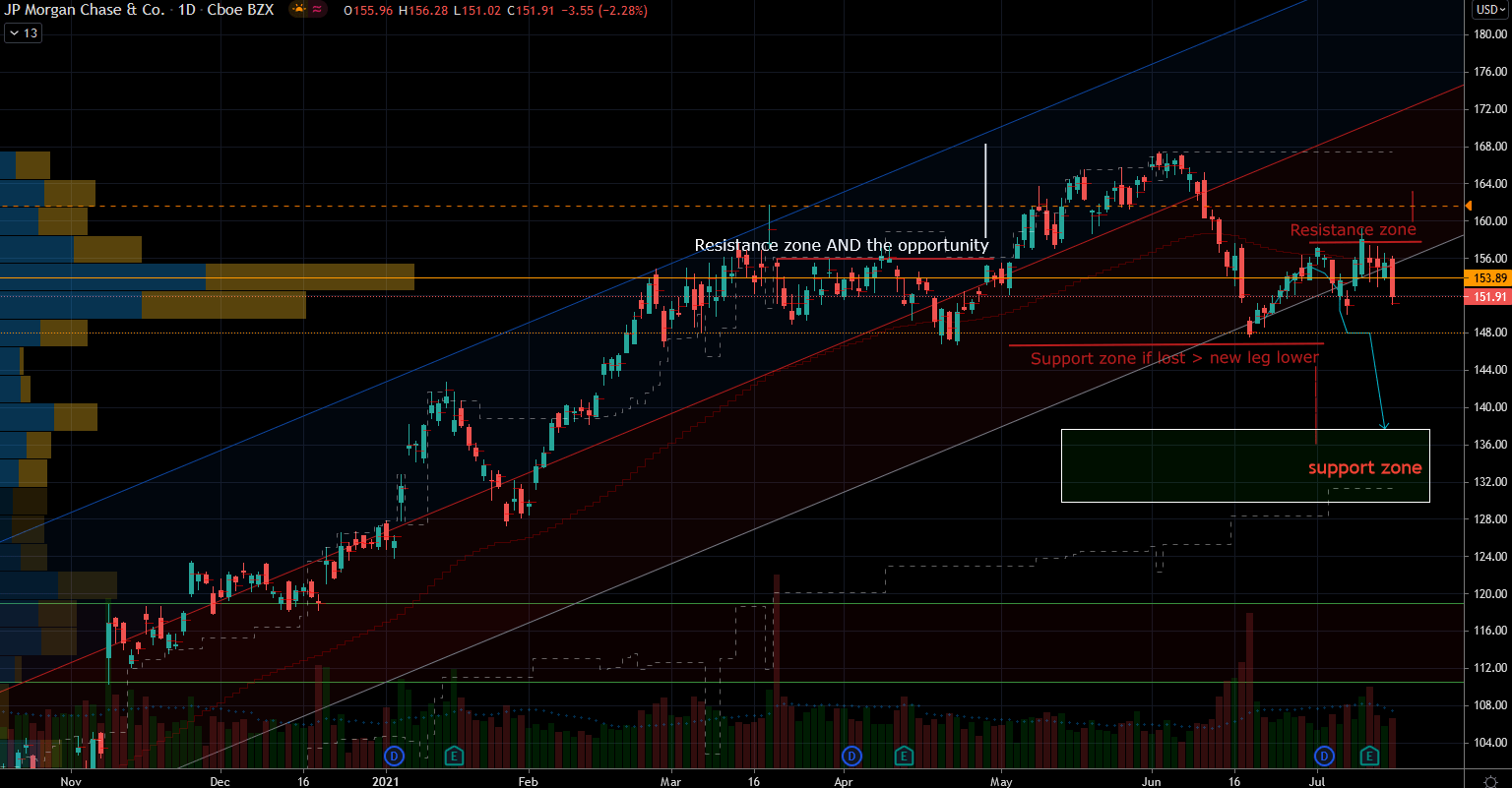The width and height of the screenshot is (1512, 788).
Task: Click the orange arrow marker on price scale
Action: (1470, 206)
